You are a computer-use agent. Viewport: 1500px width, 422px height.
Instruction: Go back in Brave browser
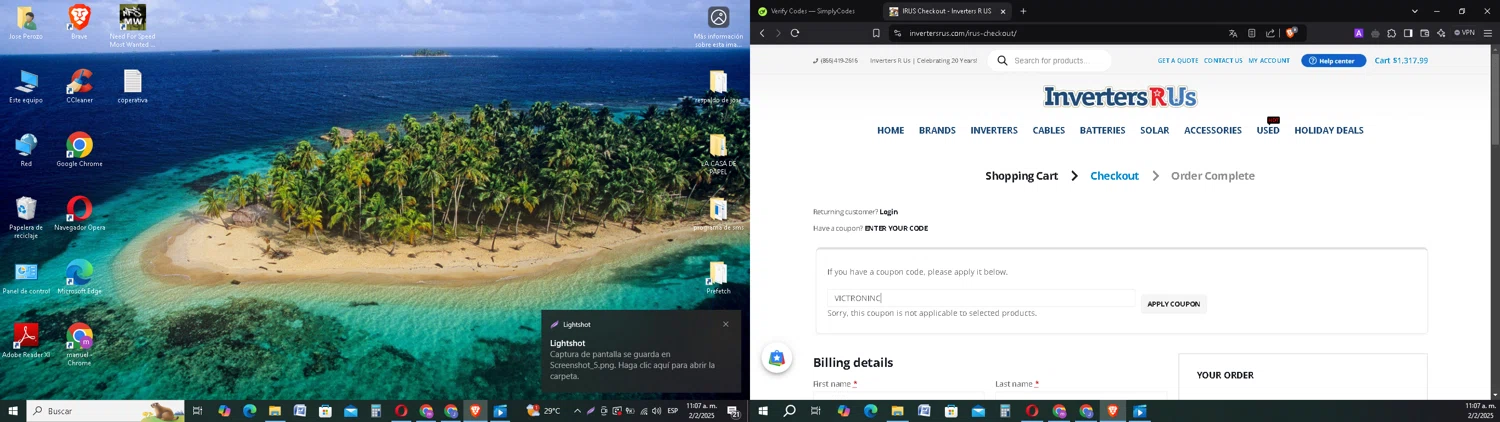[x=762, y=33]
